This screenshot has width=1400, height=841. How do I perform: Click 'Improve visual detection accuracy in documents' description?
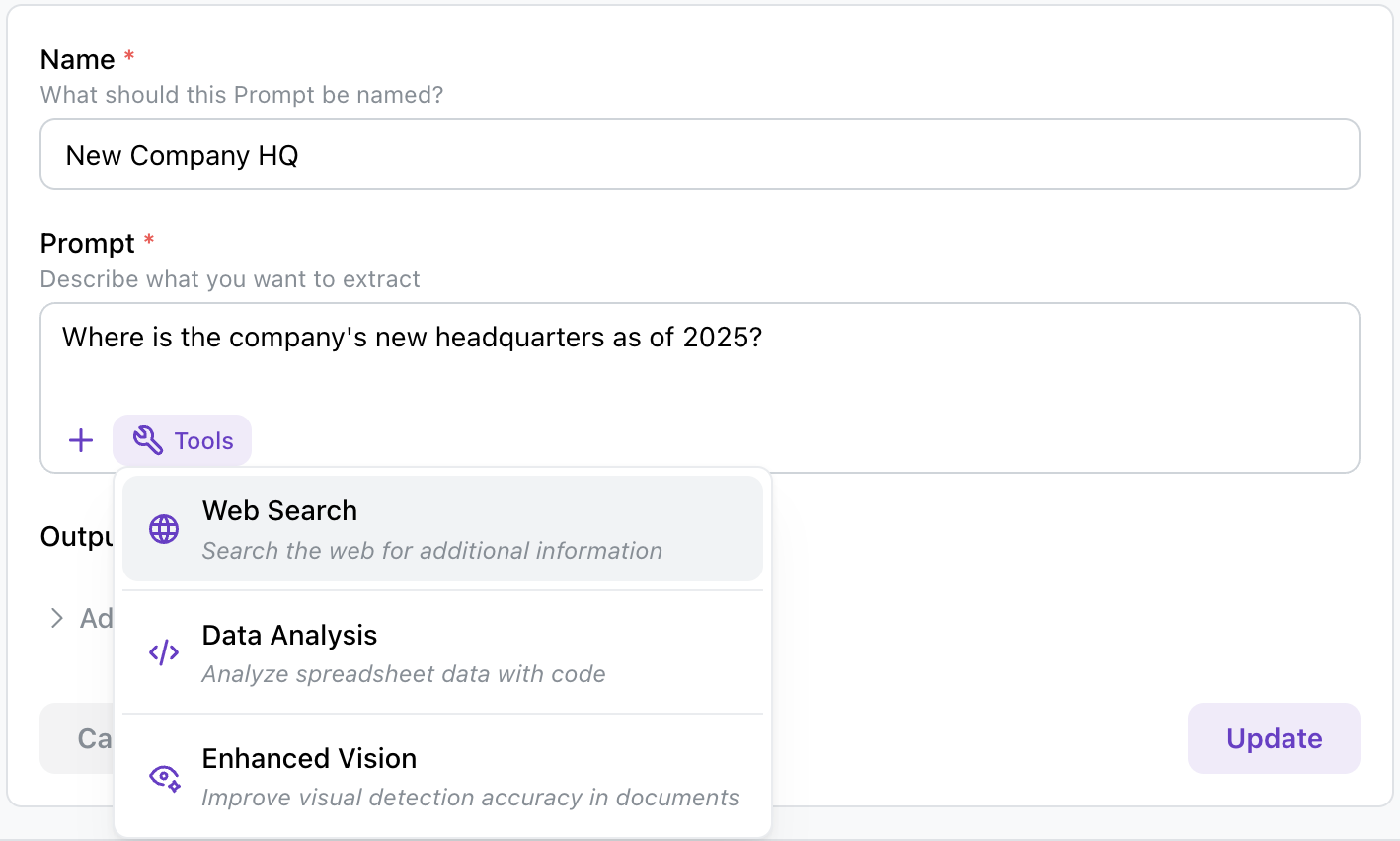coord(470,798)
